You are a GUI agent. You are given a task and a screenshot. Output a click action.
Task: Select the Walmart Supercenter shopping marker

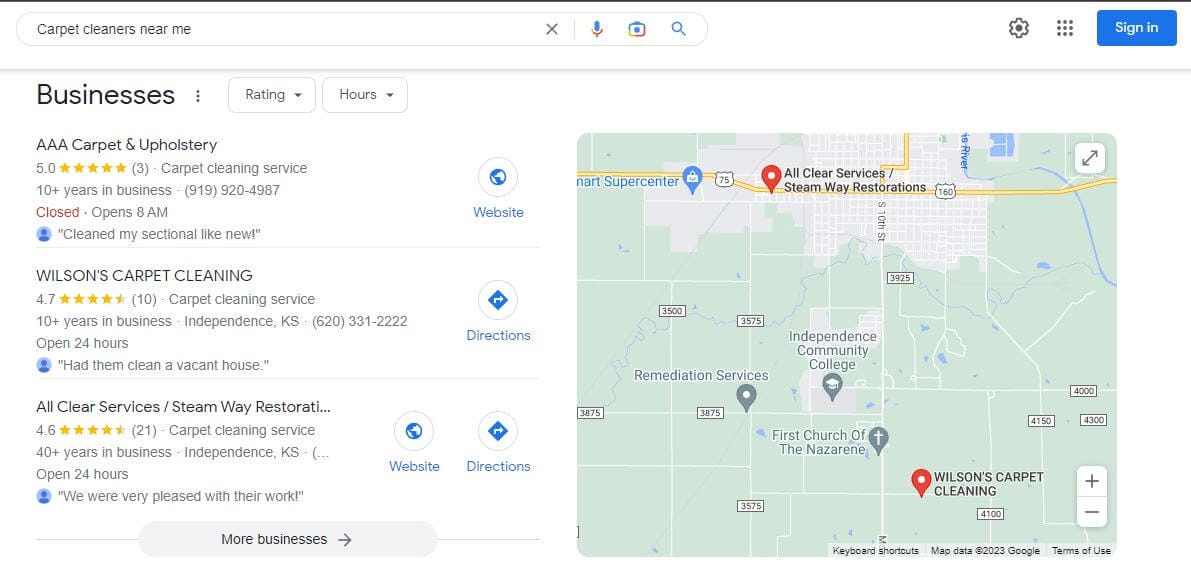pyautogui.click(x=692, y=179)
